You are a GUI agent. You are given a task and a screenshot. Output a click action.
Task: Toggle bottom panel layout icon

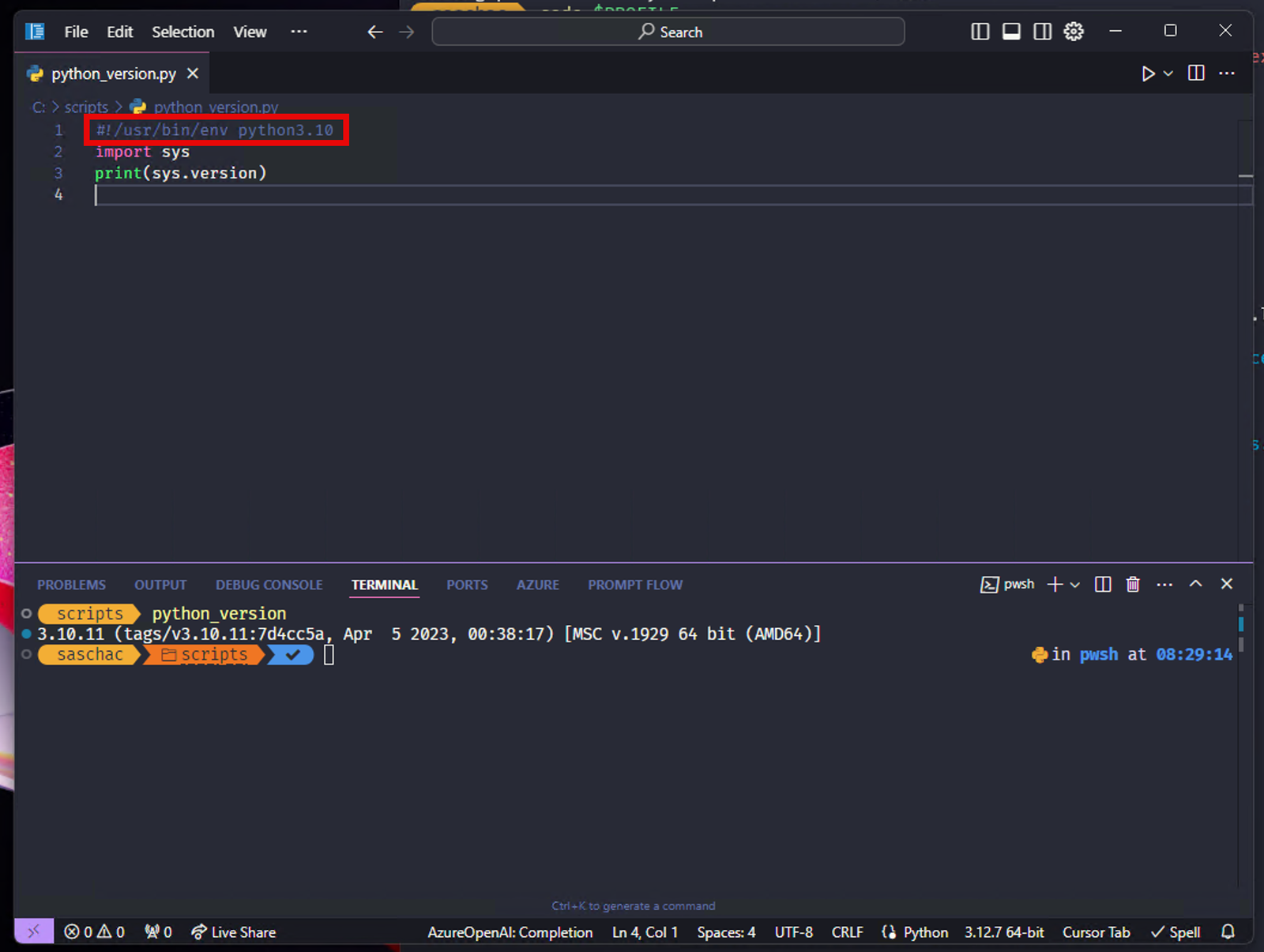(1011, 32)
